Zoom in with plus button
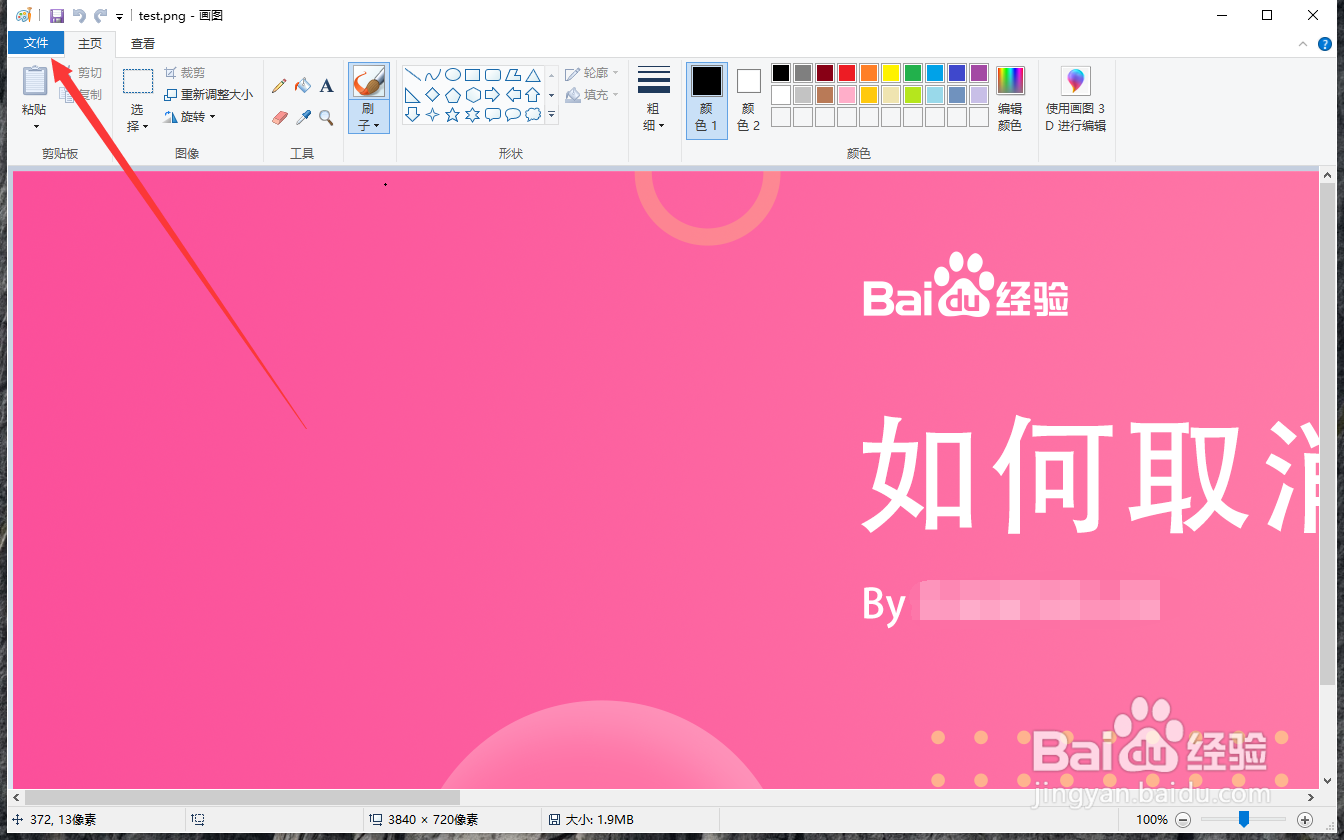 coord(1305,819)
